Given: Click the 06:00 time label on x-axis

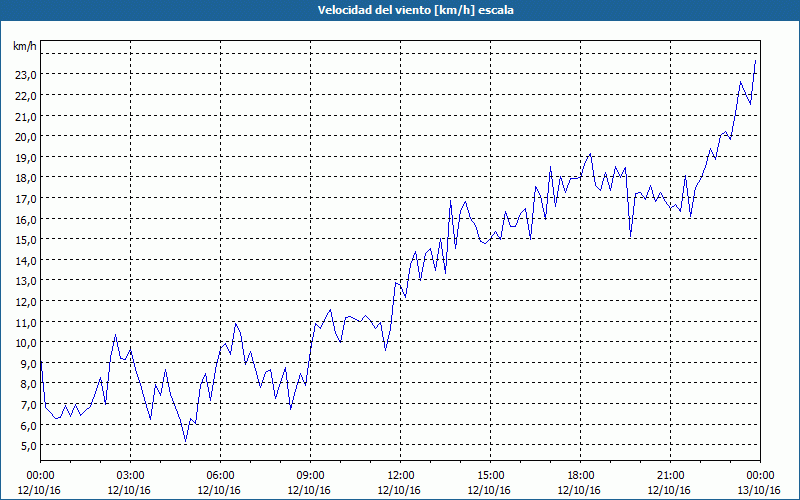Looking at the screenshot, I should (220, 476).
